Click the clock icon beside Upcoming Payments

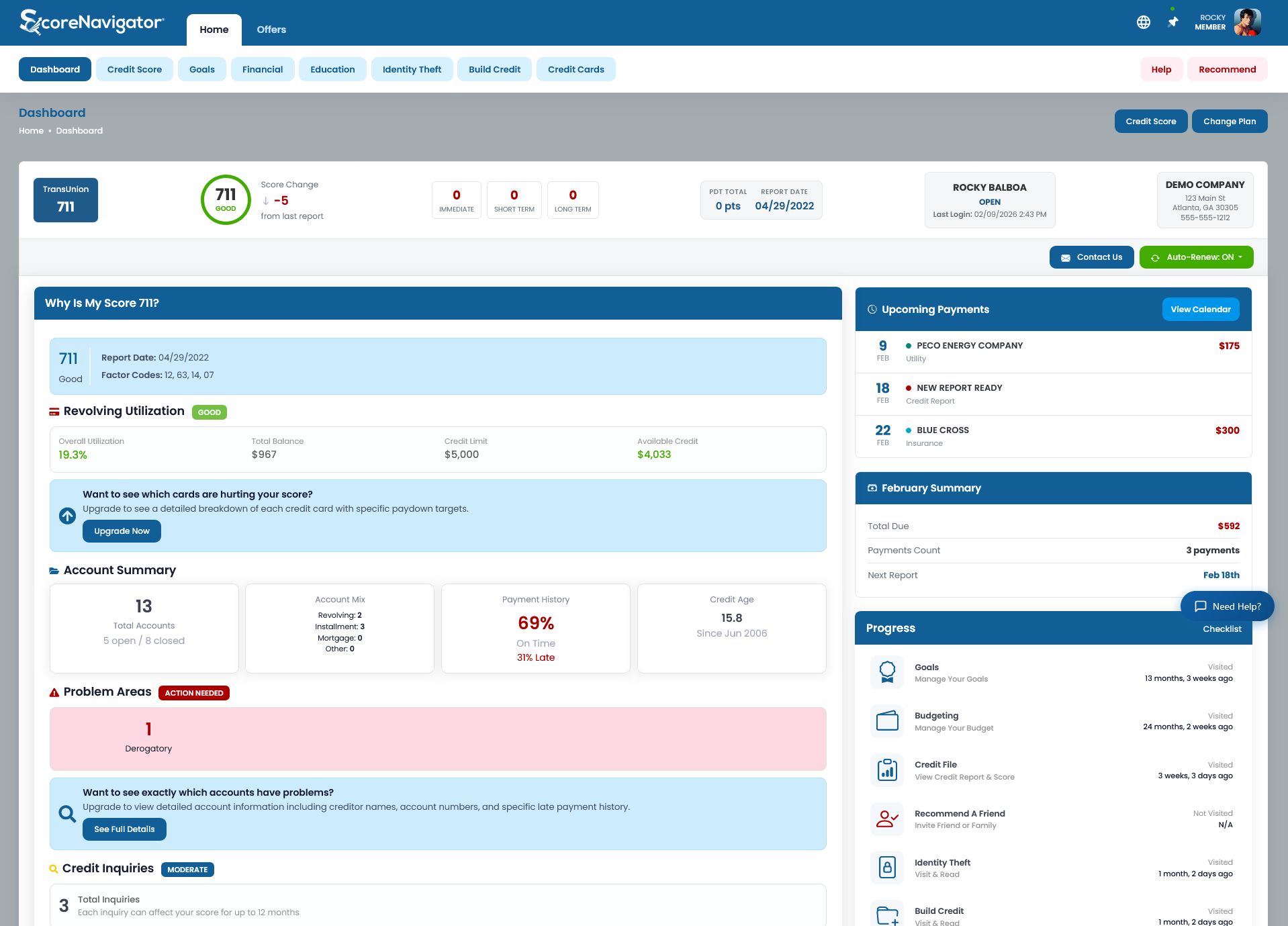pyautogui.click(x=872, y=309)
